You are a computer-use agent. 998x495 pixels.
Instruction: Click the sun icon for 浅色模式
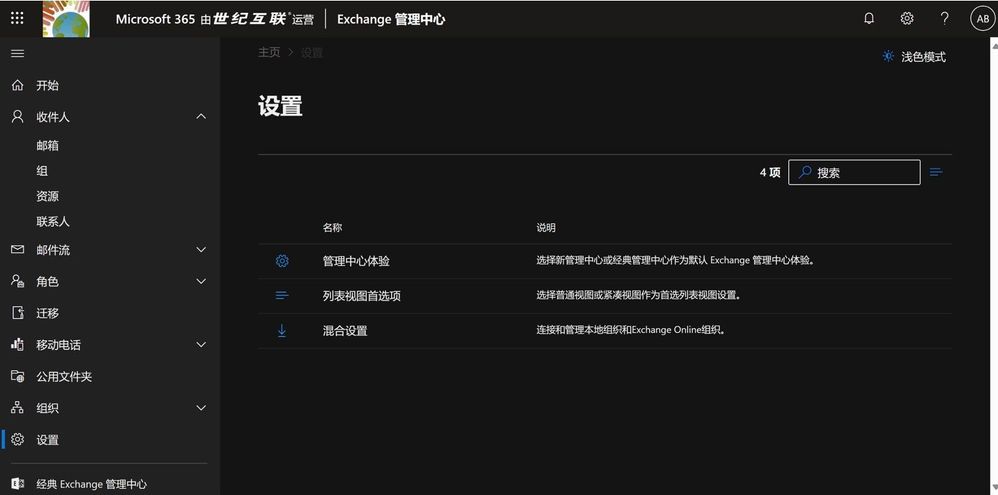pos(888,57)
